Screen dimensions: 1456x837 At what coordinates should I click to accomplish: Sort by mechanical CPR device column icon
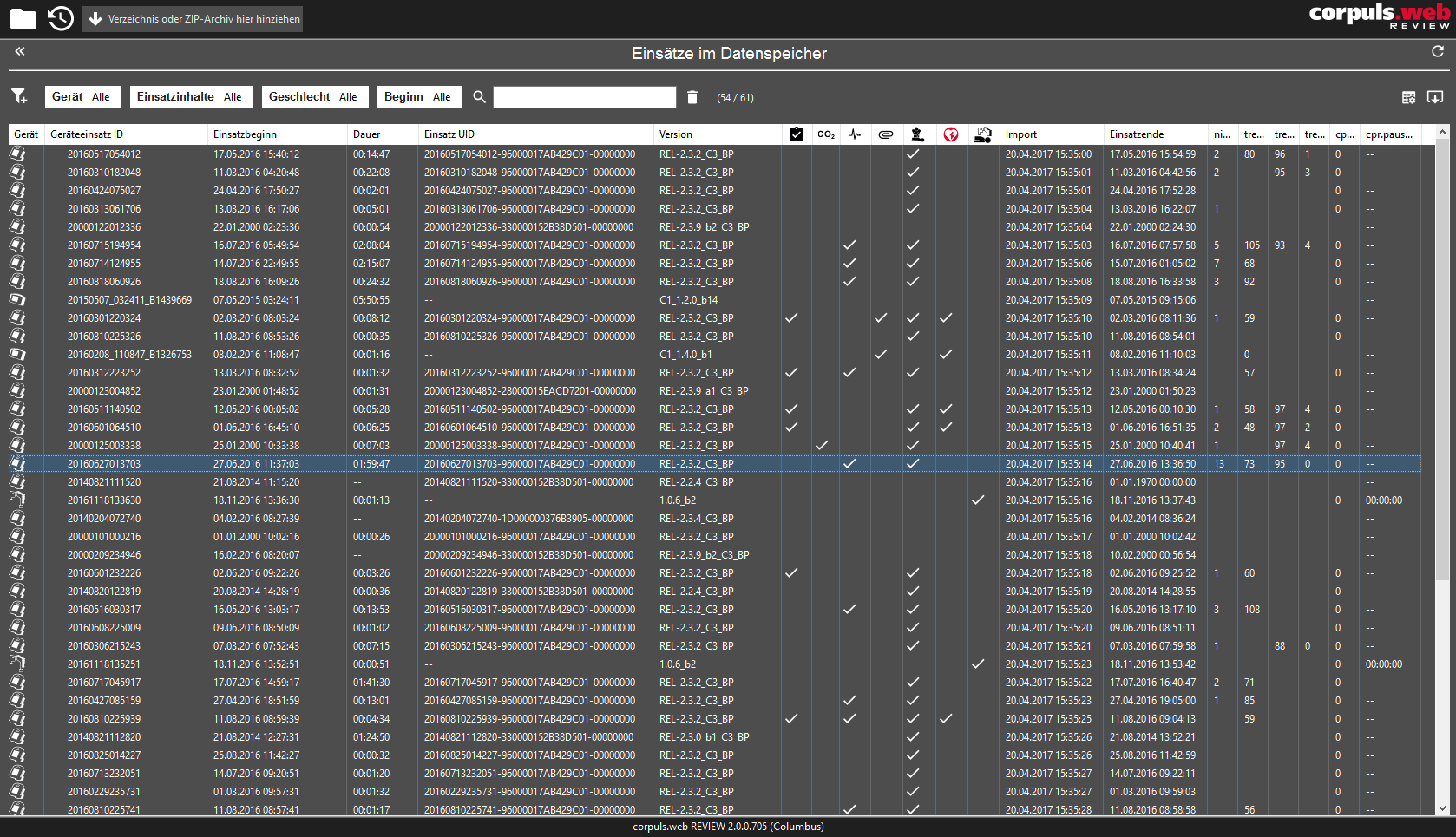(982, 134)
